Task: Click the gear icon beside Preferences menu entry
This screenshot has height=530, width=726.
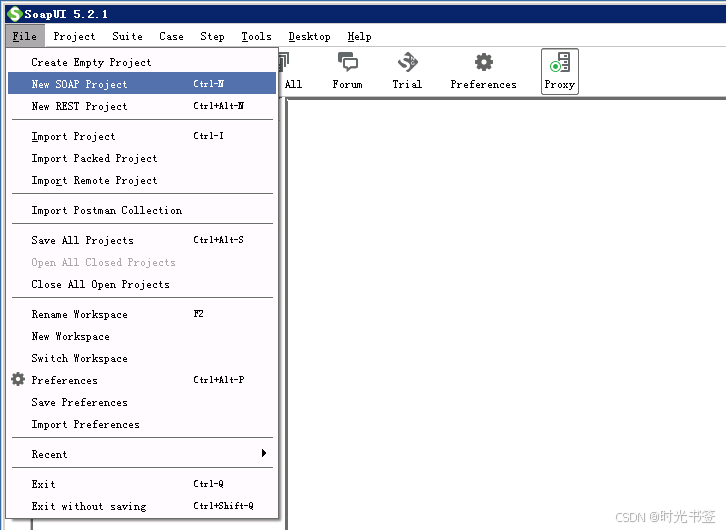Action: tap(18, 379)
